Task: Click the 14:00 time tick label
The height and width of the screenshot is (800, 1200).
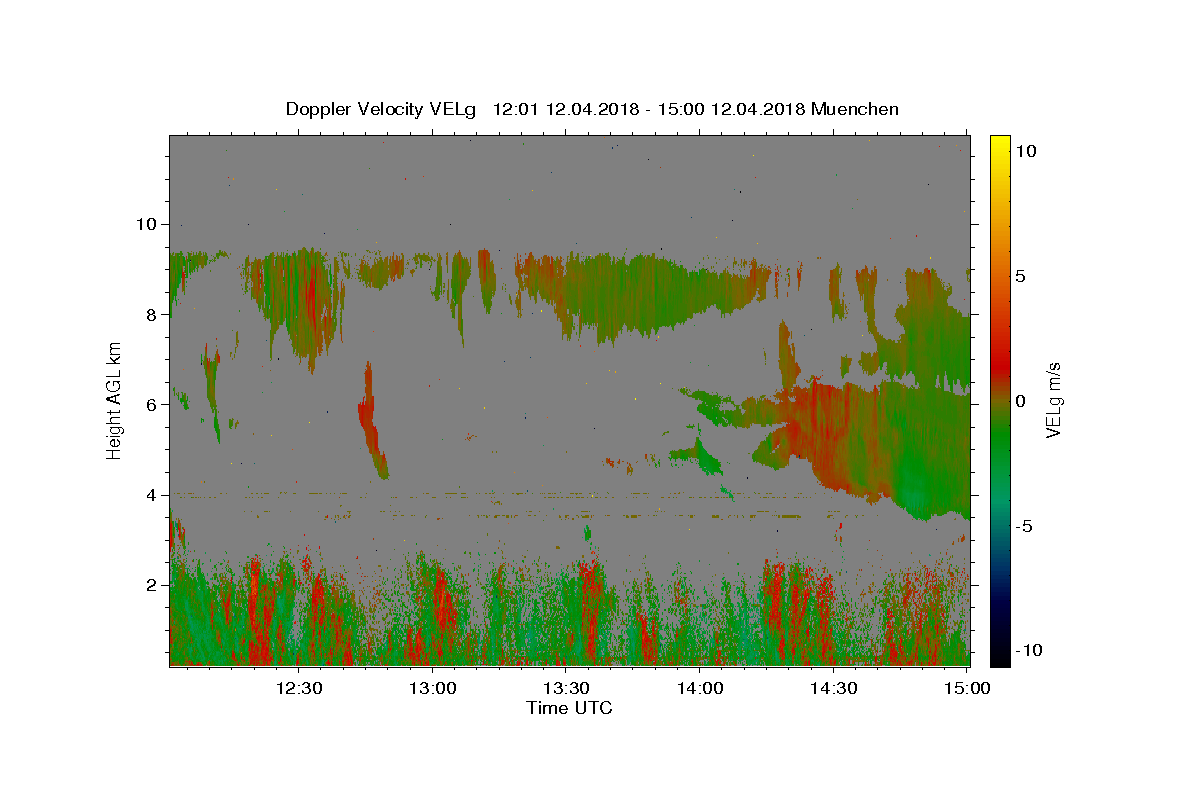Action: pos(701,688)
